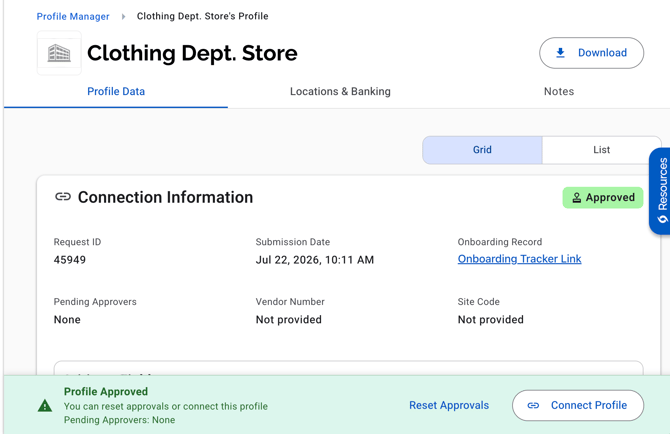Switch to List view
The width and height of the screenshot is (670, 434).
click(x=602, y=150)
